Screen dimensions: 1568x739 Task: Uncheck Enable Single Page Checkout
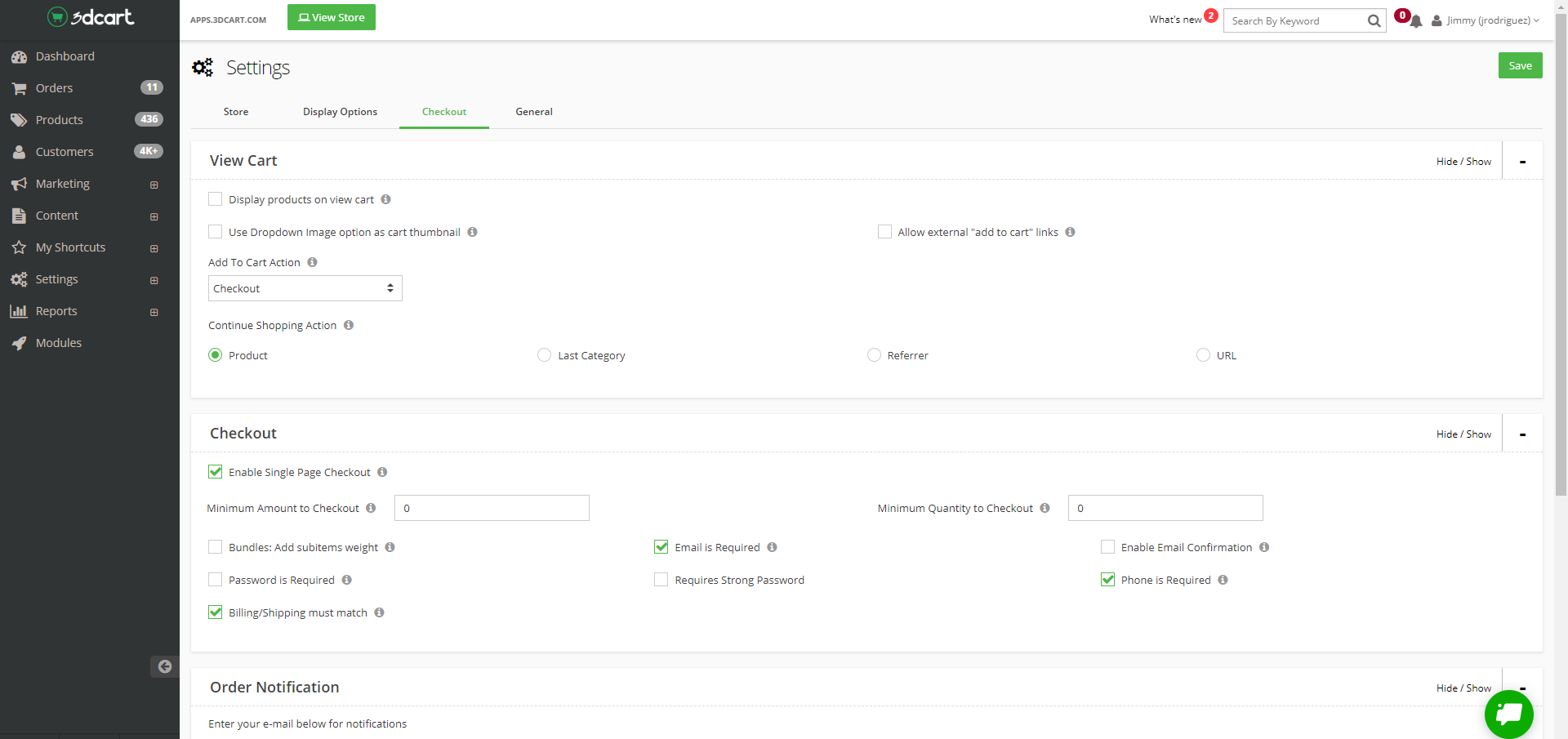tap(216, 472)
